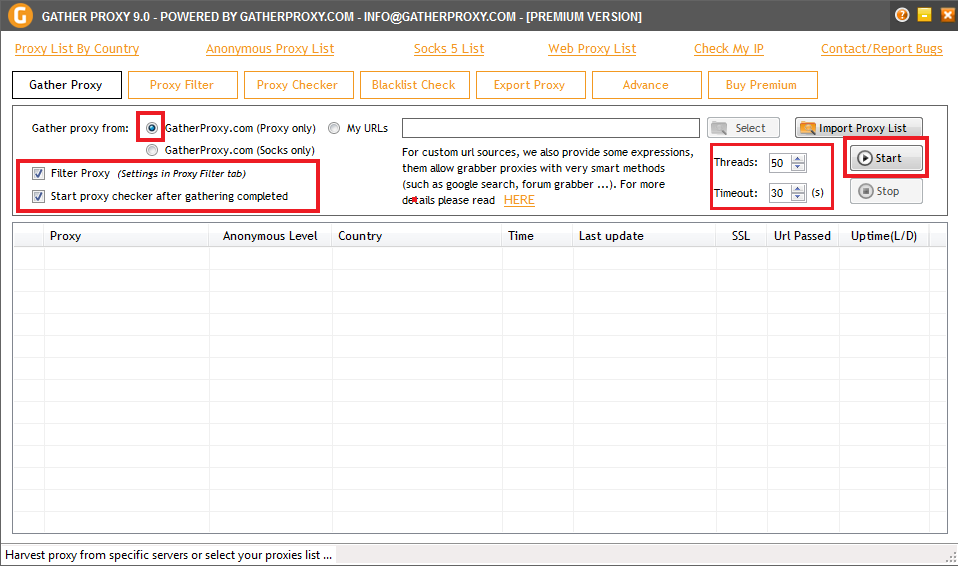This screenshot has width=958, height=566.
Task: Click the Select button for URLs
Action: click(743, 128)
